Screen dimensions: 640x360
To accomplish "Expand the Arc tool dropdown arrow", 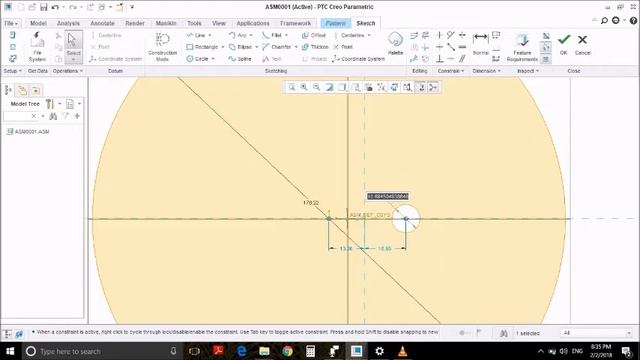I will (251, 36).
